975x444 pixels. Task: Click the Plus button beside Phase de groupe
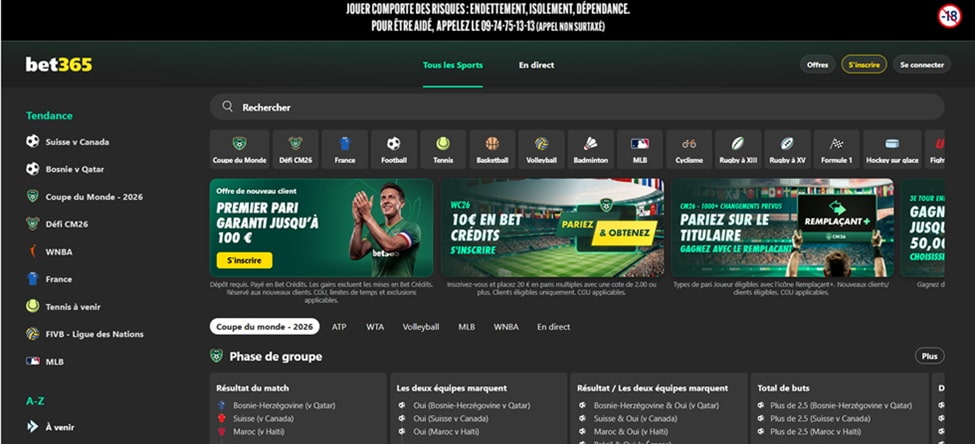coord(930,356)
